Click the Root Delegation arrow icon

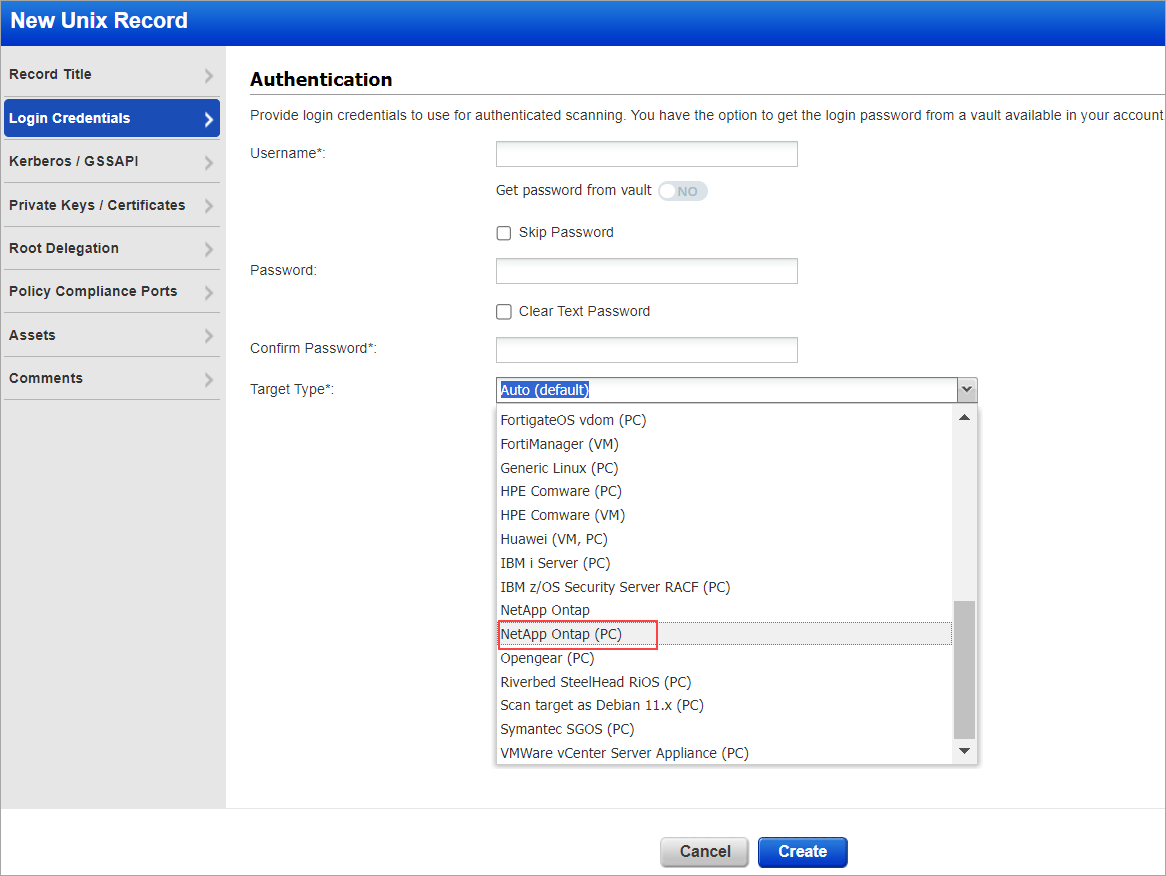tap(208, 248)
